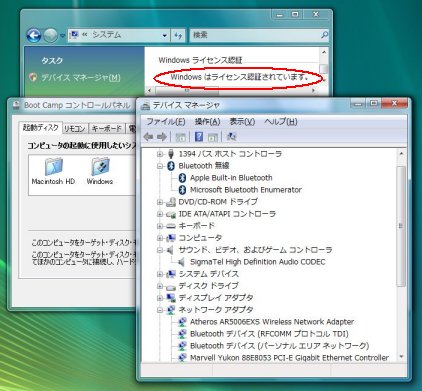Click the ネットワーク アダプタ category icon

(x=171, y=310)
